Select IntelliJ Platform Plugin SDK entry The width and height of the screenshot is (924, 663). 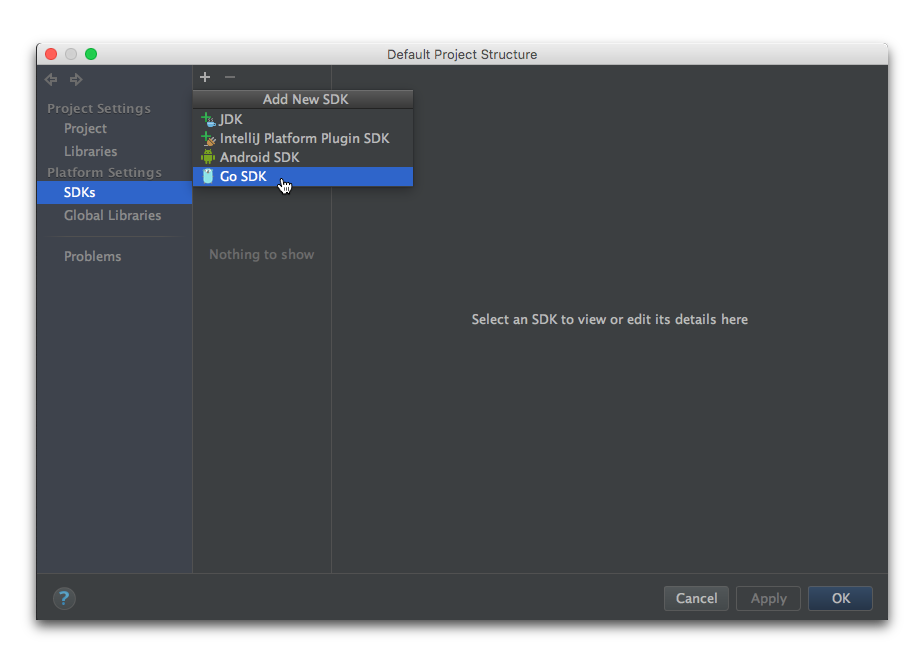pos(303,138)
